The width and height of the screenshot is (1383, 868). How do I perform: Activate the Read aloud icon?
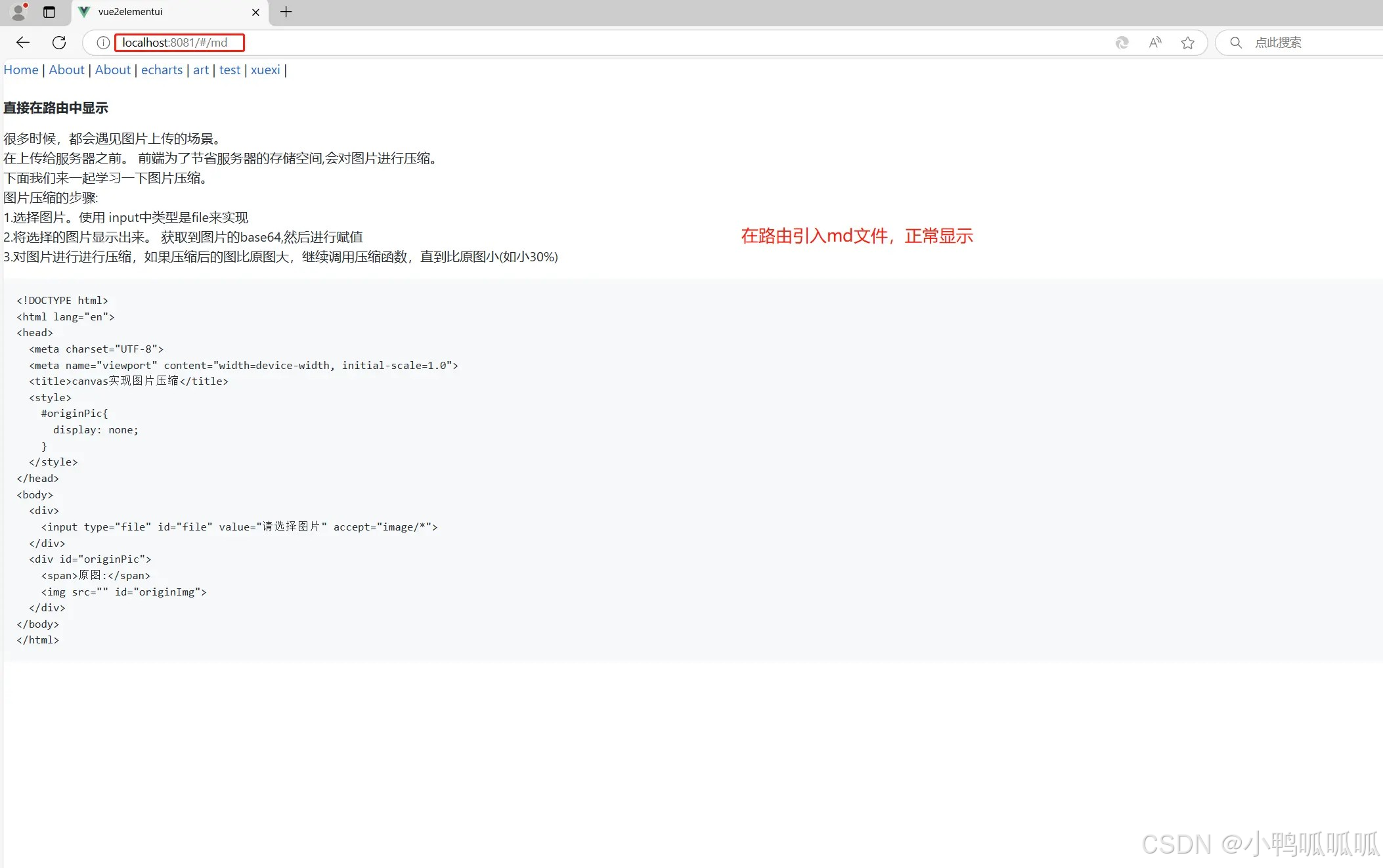pos(1154,42)
